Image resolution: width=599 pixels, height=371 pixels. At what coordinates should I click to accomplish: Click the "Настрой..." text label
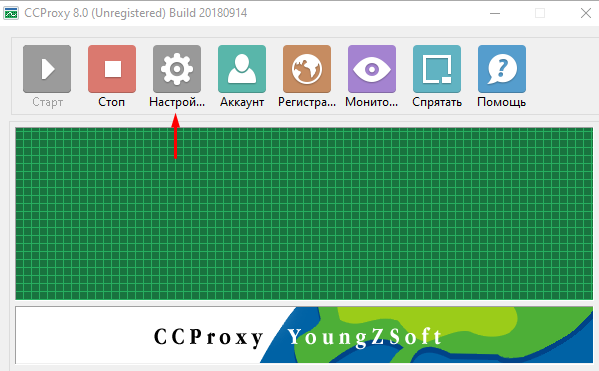[177, 102]
